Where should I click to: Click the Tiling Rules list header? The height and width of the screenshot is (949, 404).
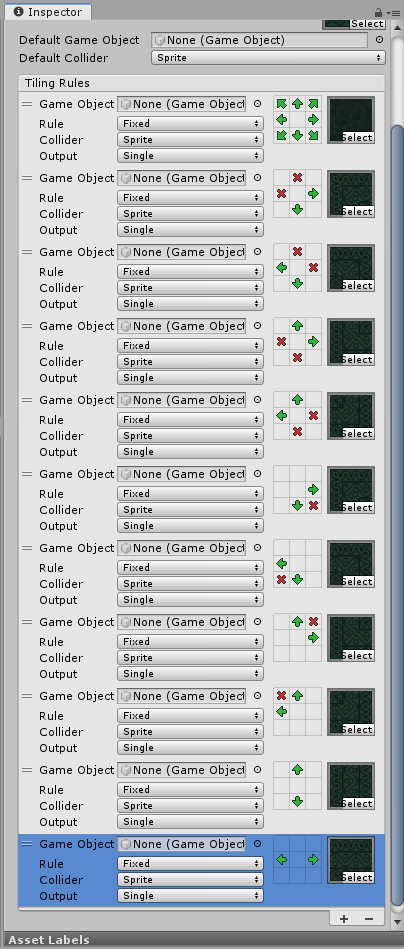[201, 83]
